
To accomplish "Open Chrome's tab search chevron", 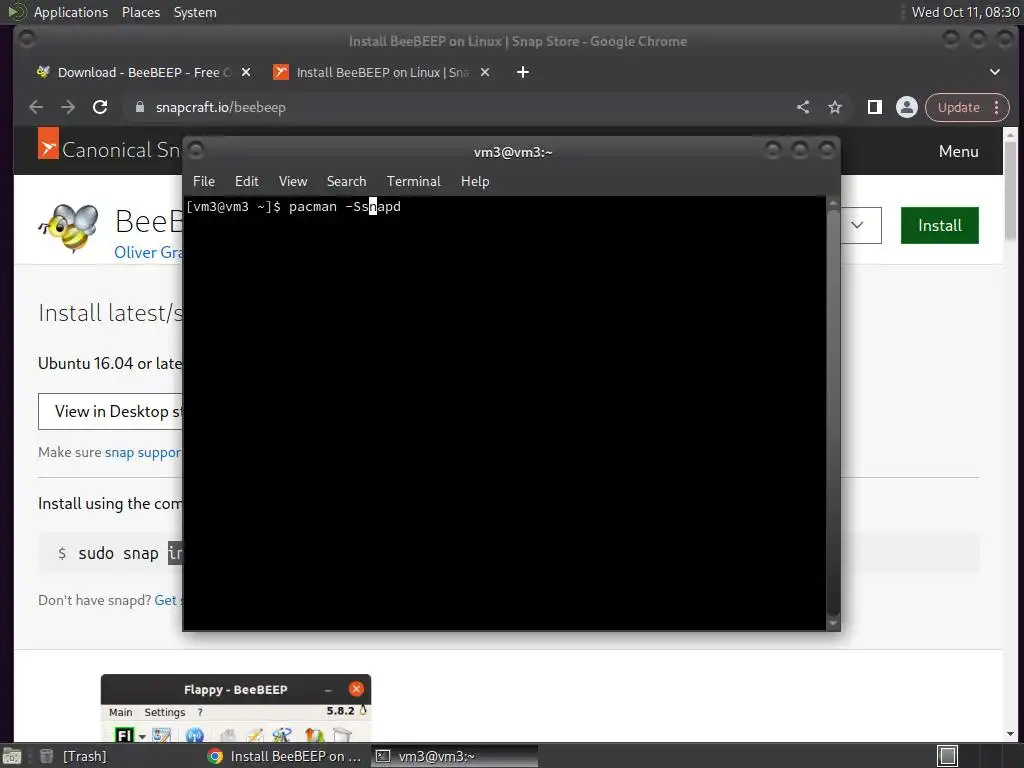I will click(x=995, y=72).
